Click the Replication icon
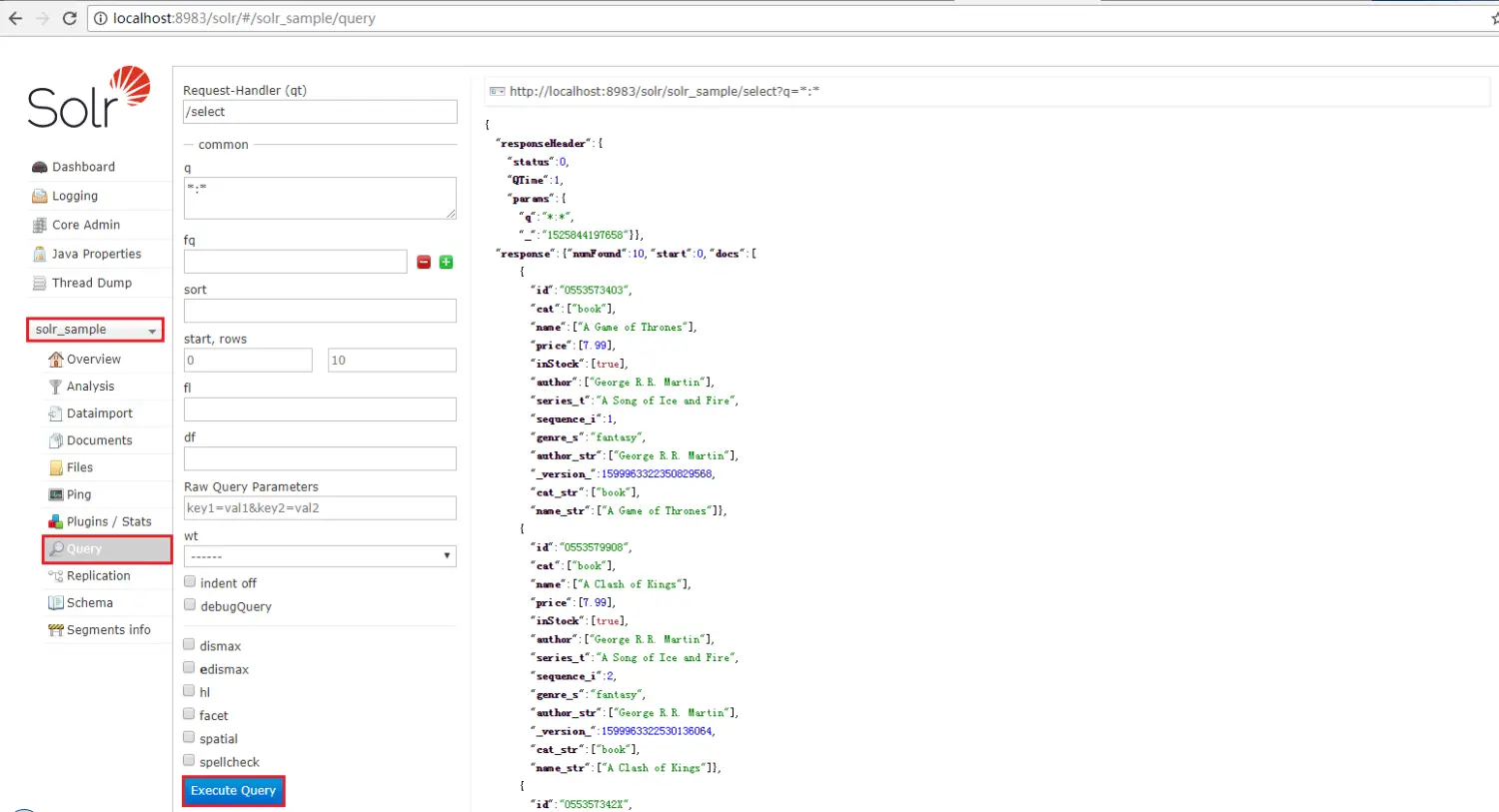This screenshot has height=812, width=1499. (56, 575)
